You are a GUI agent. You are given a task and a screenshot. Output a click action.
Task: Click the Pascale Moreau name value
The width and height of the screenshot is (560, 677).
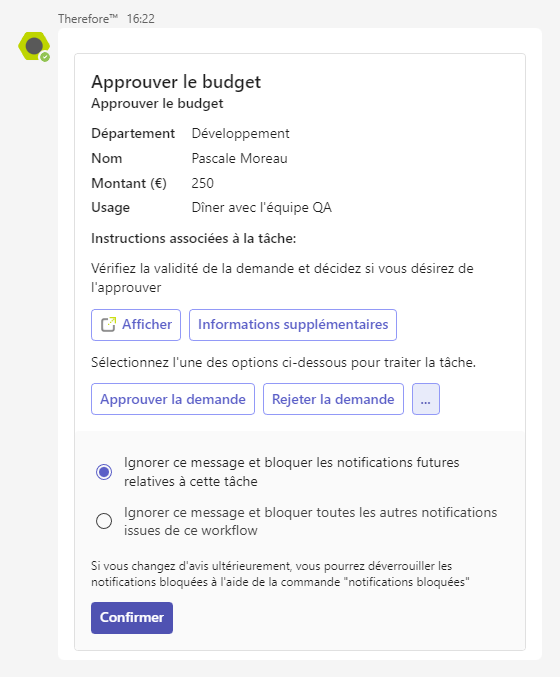[240, 158]
